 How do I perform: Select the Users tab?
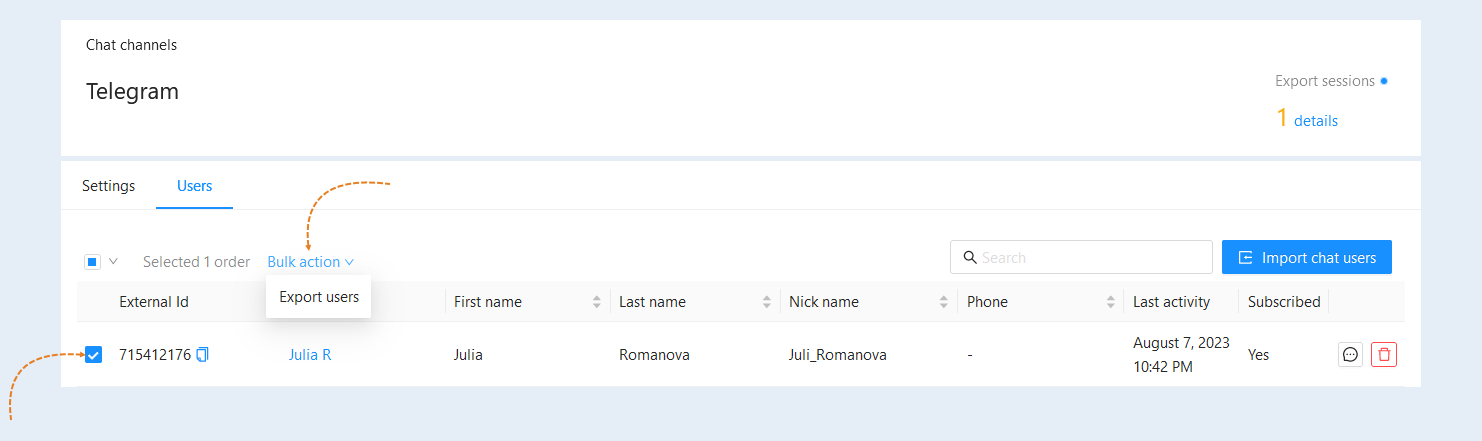pyautogui.click(x=194, y=186)
